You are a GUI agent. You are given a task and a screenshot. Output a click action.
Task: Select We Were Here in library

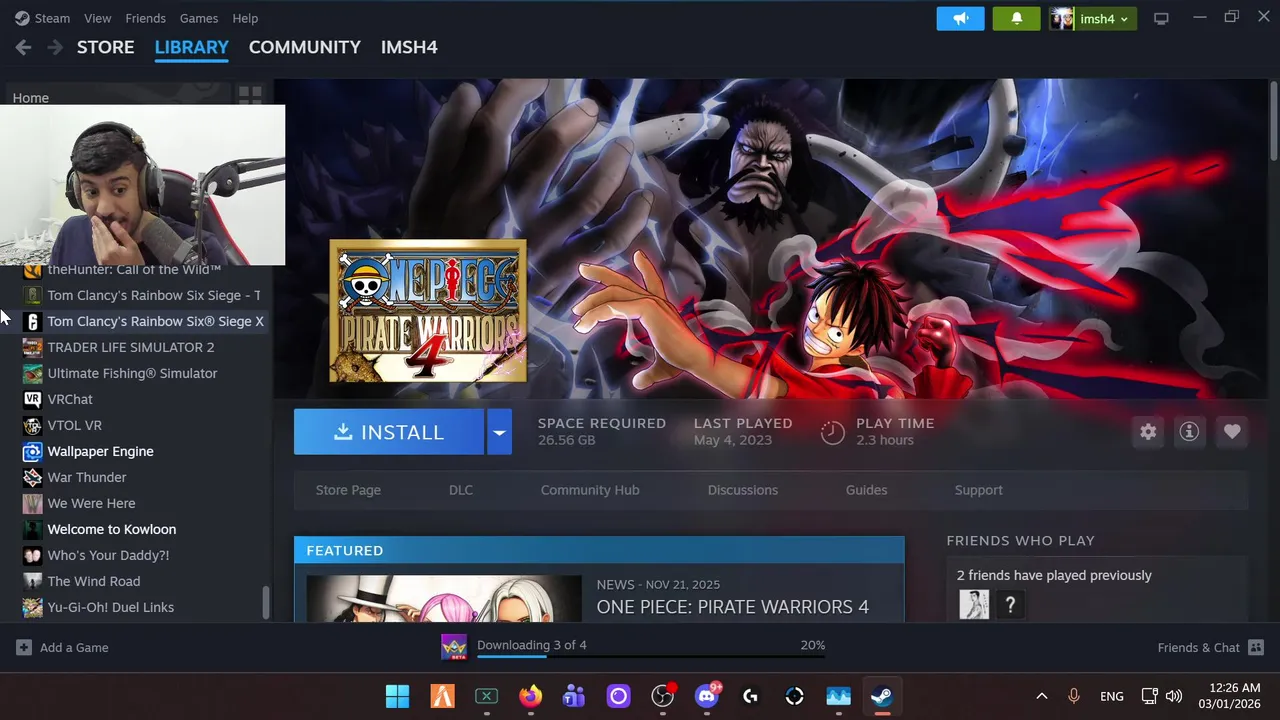pos(91,503)
